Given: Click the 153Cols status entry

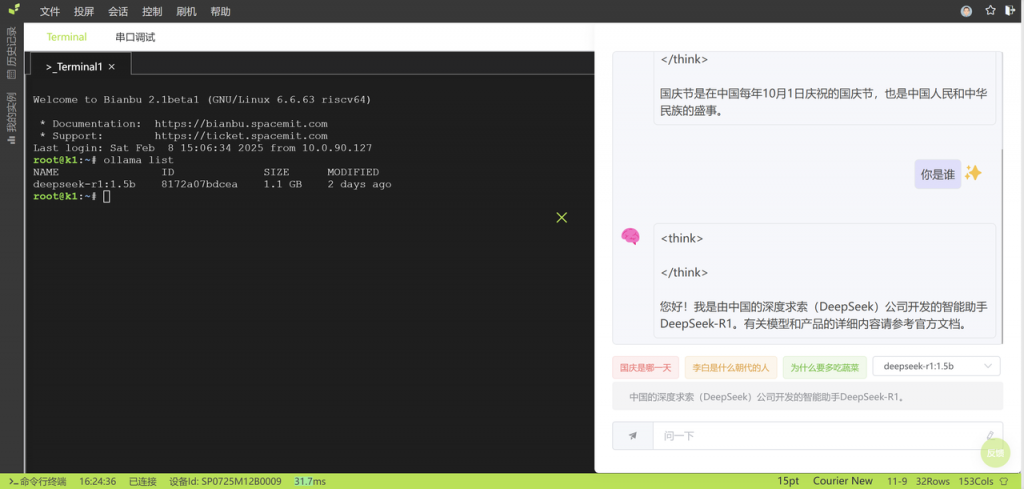Looking at the screenshot, I should click(978, 481).
